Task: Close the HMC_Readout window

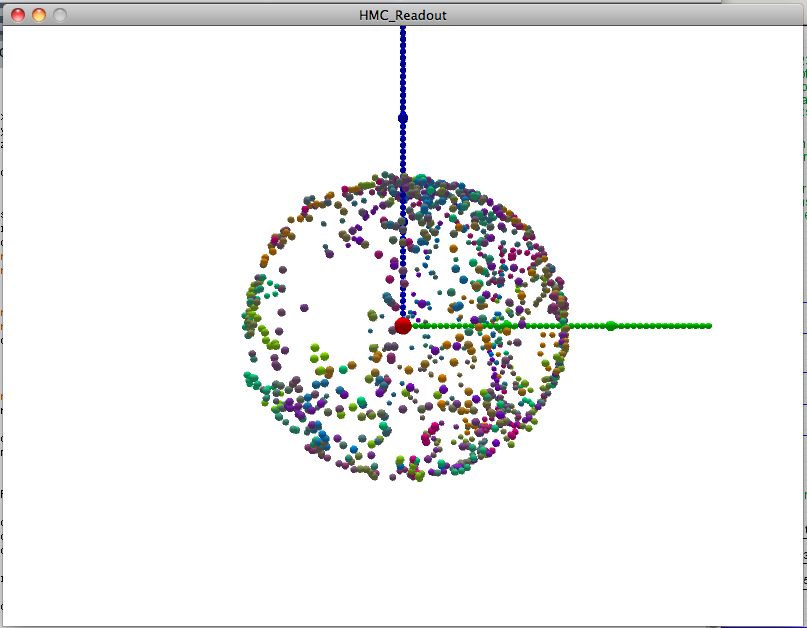Action: click(18, 15)
